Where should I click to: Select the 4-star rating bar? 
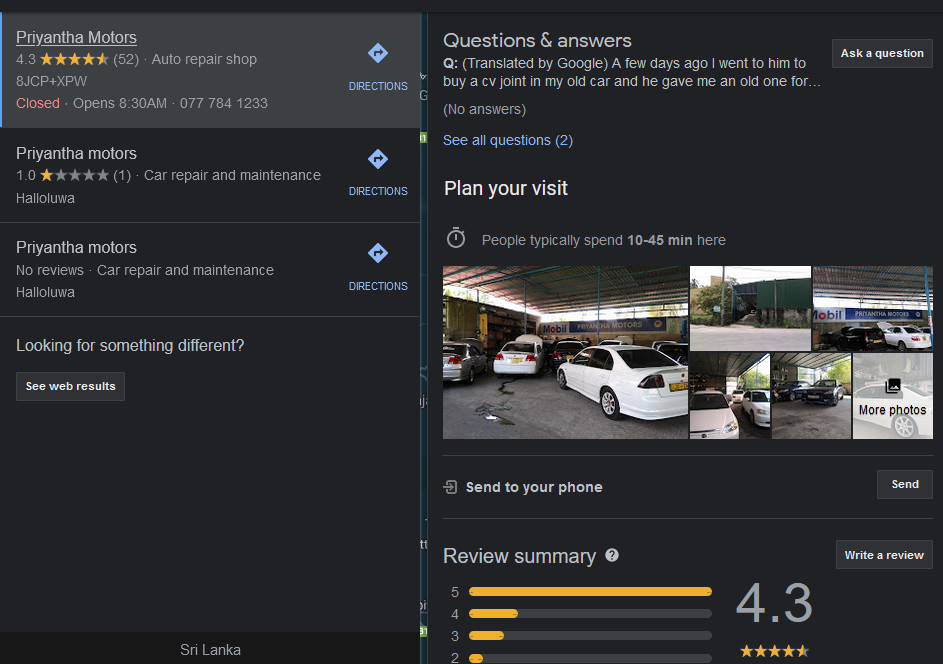pos(590,613)
